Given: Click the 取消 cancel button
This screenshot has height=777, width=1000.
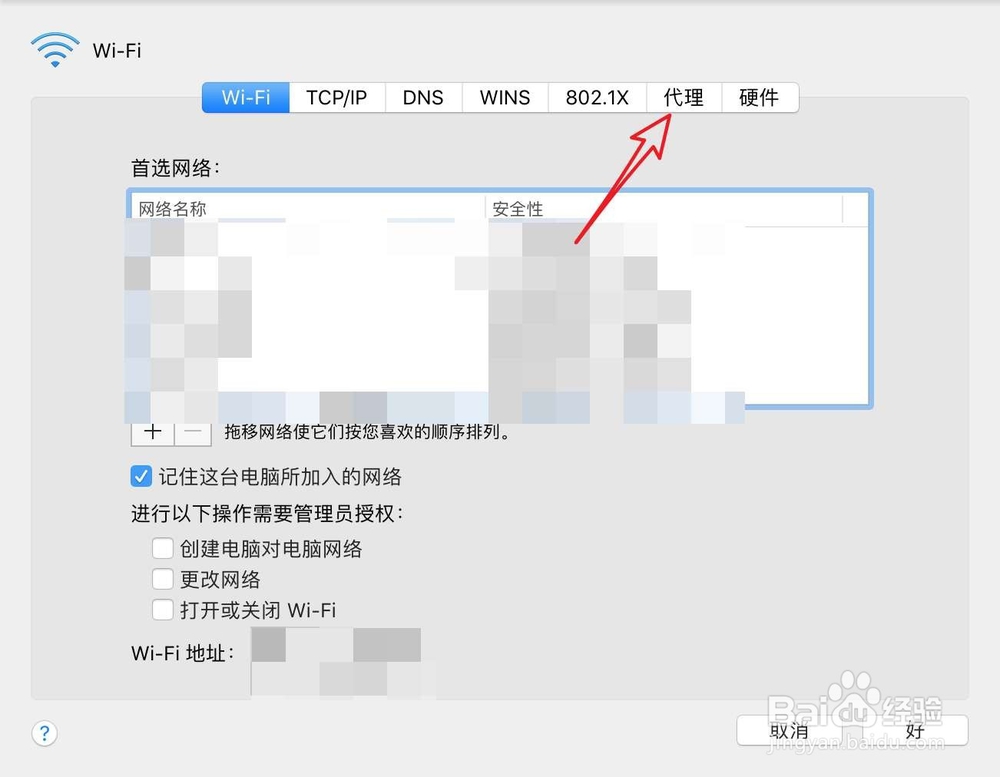Looking at the screenshot, I should 789,732.
